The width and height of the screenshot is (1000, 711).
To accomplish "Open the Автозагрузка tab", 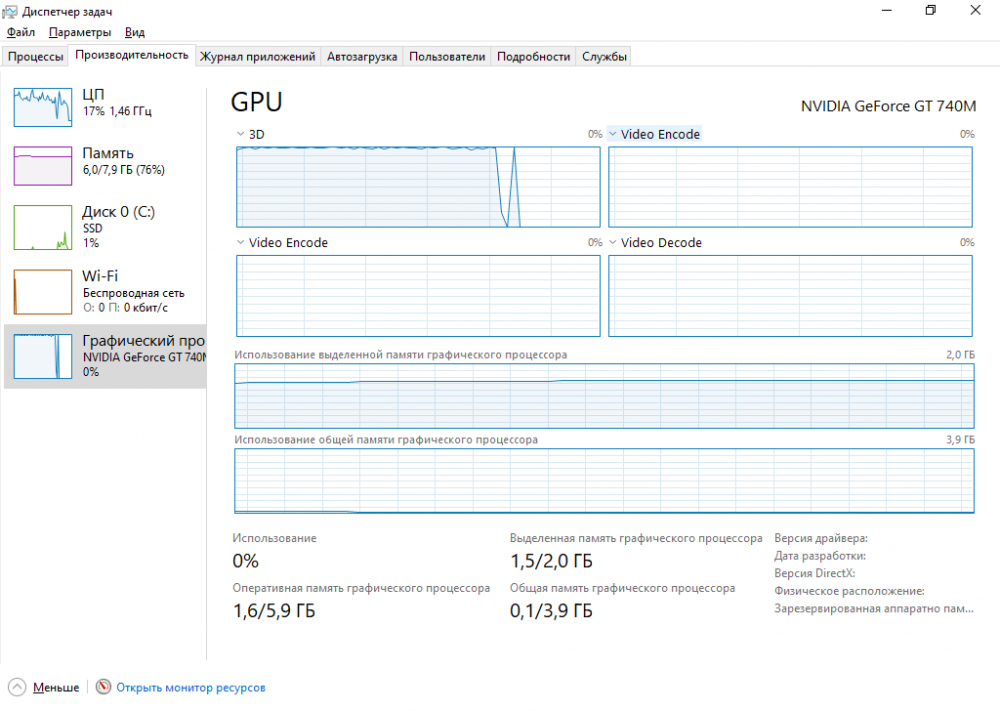I will (x=362, y=57).
